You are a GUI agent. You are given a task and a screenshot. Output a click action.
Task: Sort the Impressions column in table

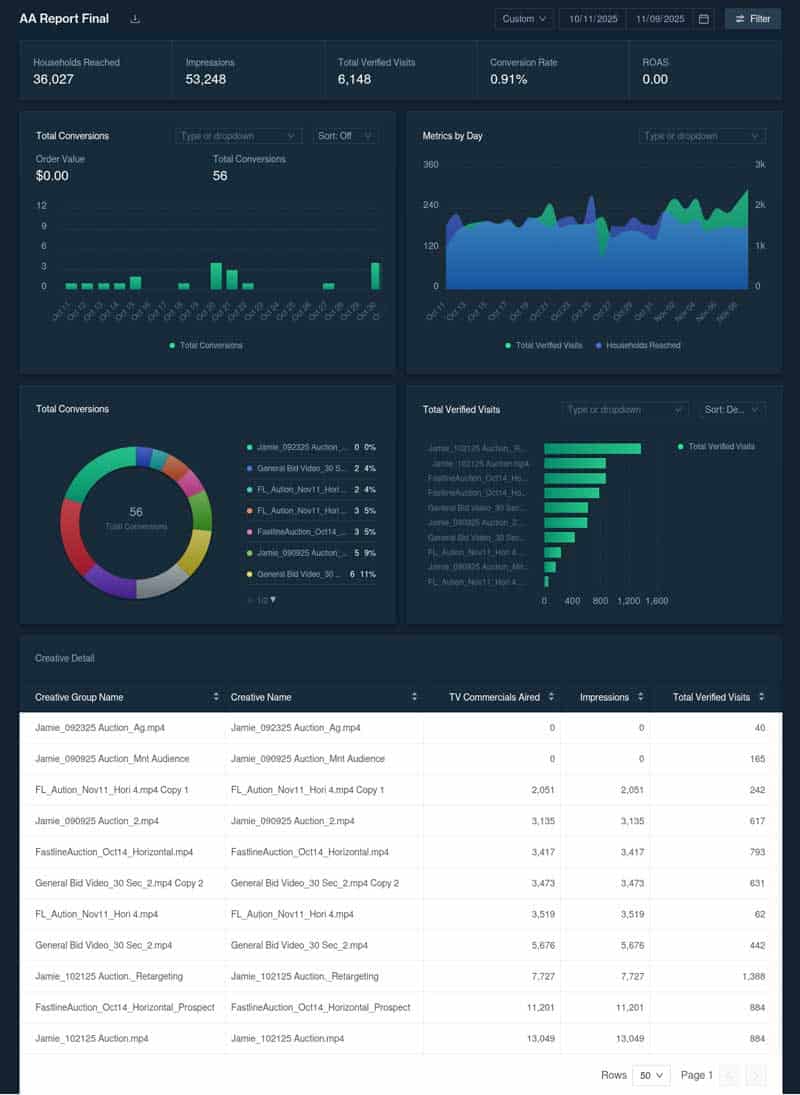(x=640, y=697)
